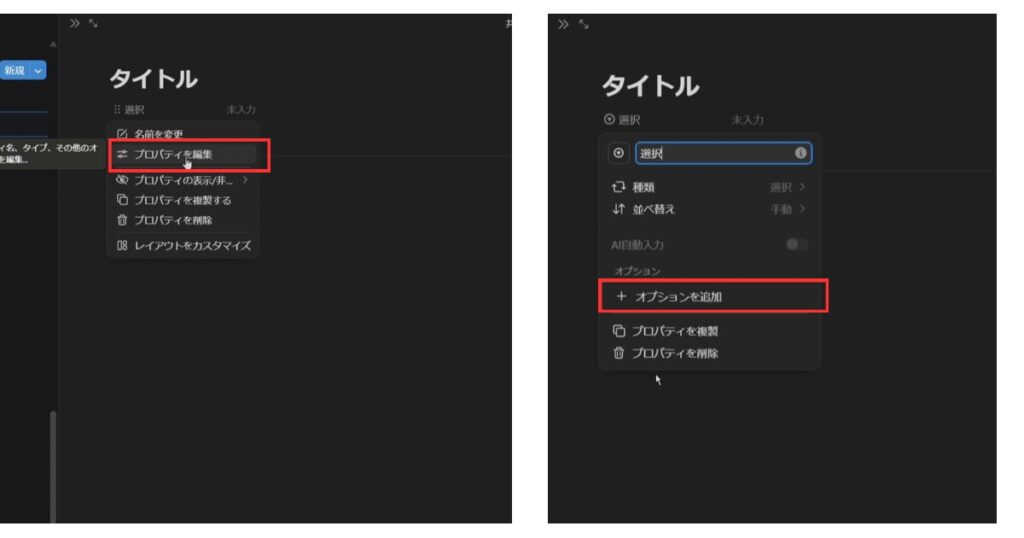Click the double-chevron icon in left panel
This screenshot has width=1024, height=538.
click(75, 23)
